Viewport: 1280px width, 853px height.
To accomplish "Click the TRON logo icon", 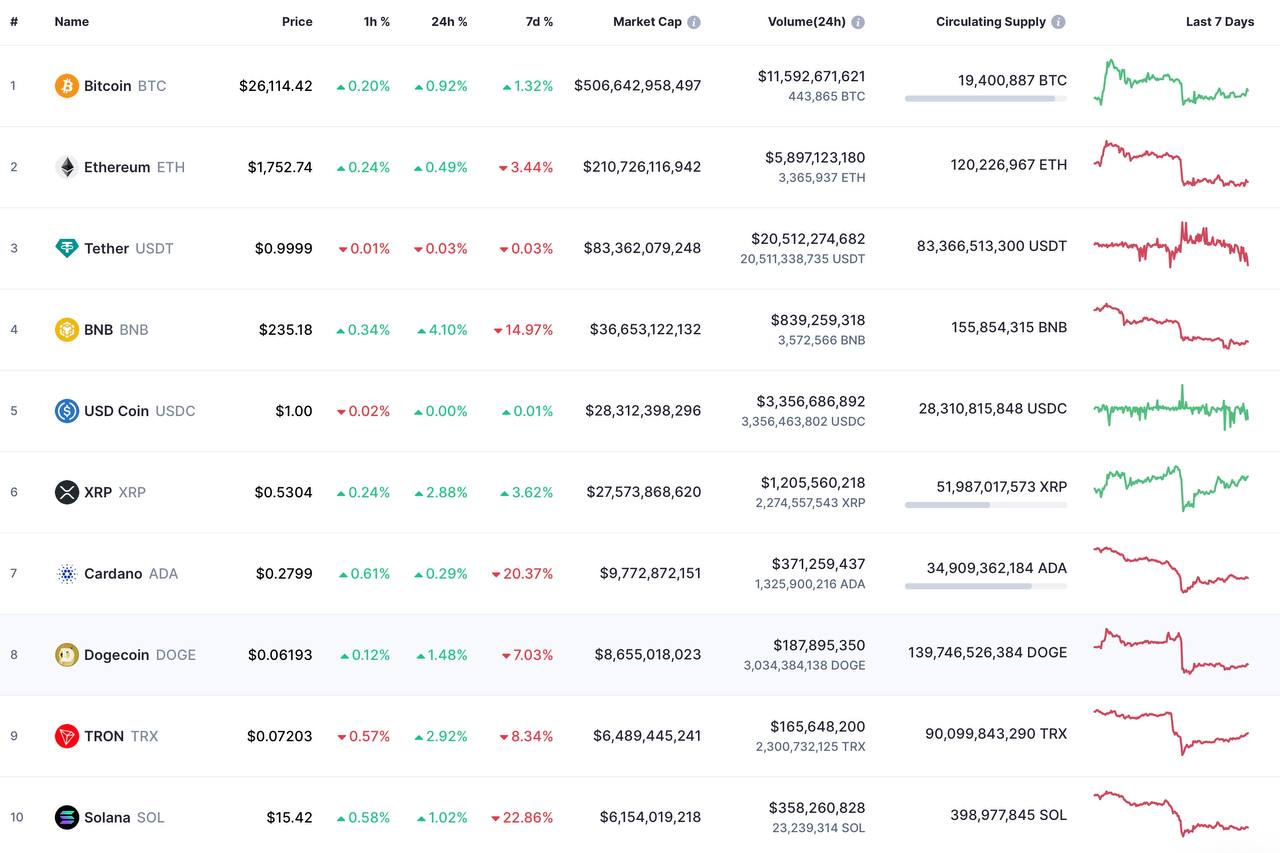I will (67, 736).
